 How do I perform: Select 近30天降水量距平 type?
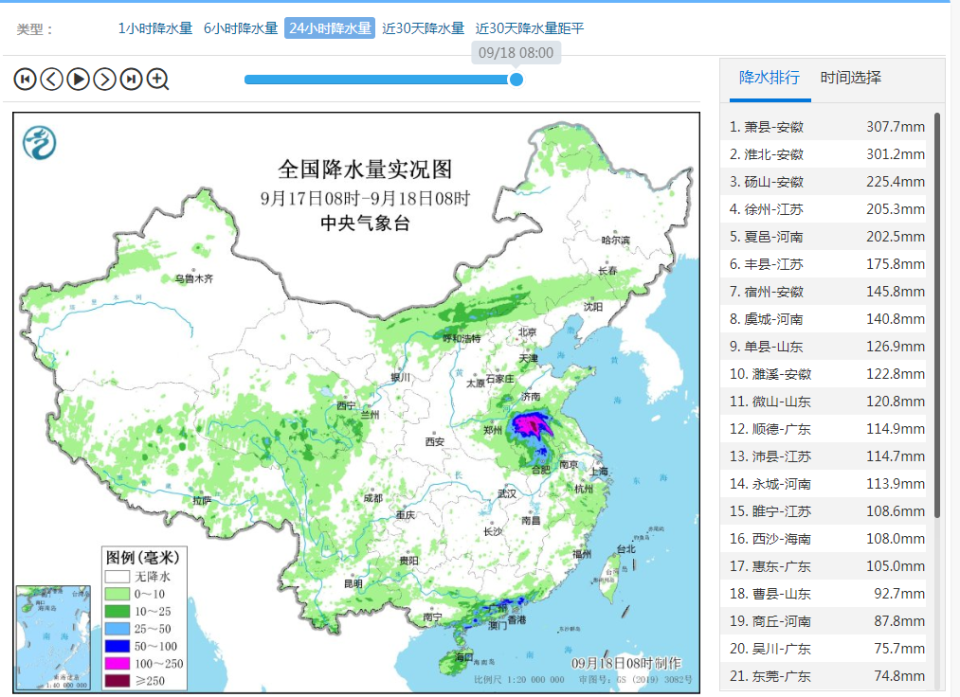point(531,29)
